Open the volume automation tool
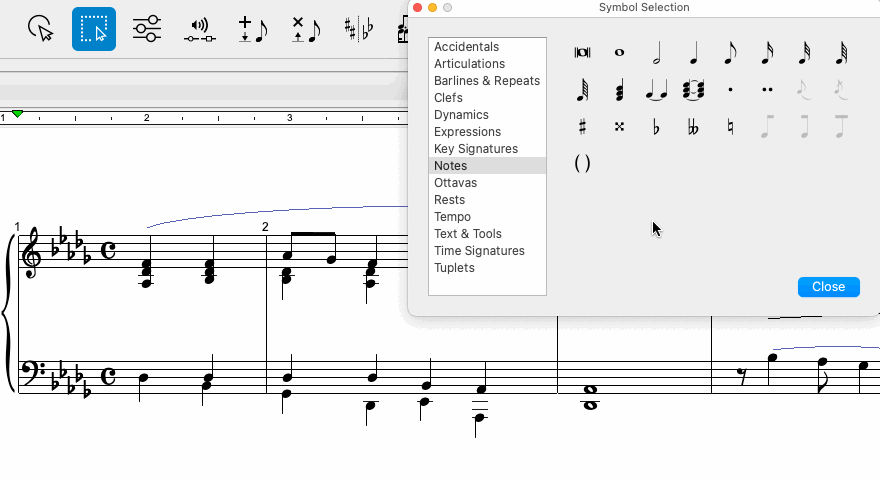 [x=200, y=29]
